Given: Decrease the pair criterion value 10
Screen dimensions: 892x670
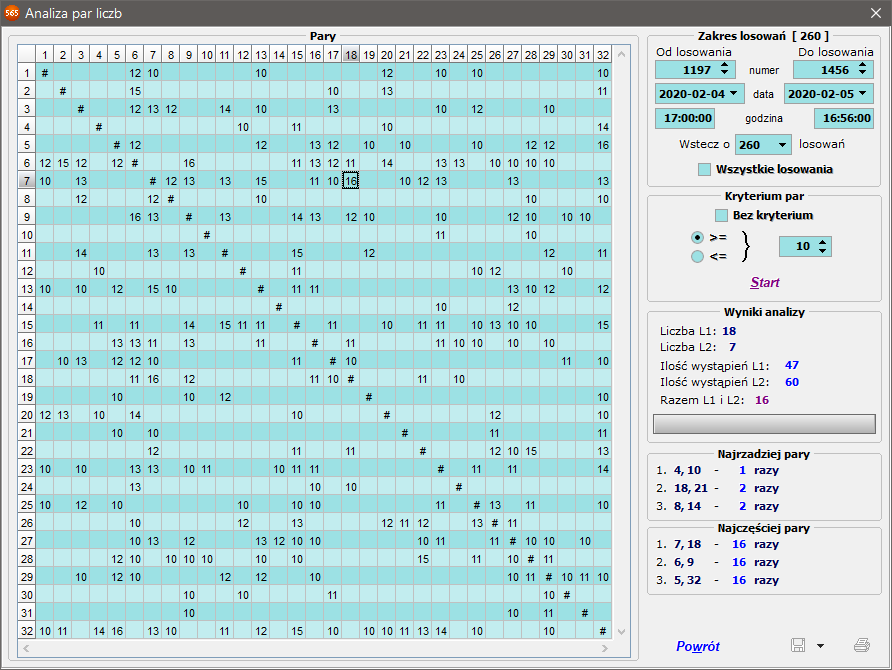Looking at the screenshot, I should (x=823, y=250).
